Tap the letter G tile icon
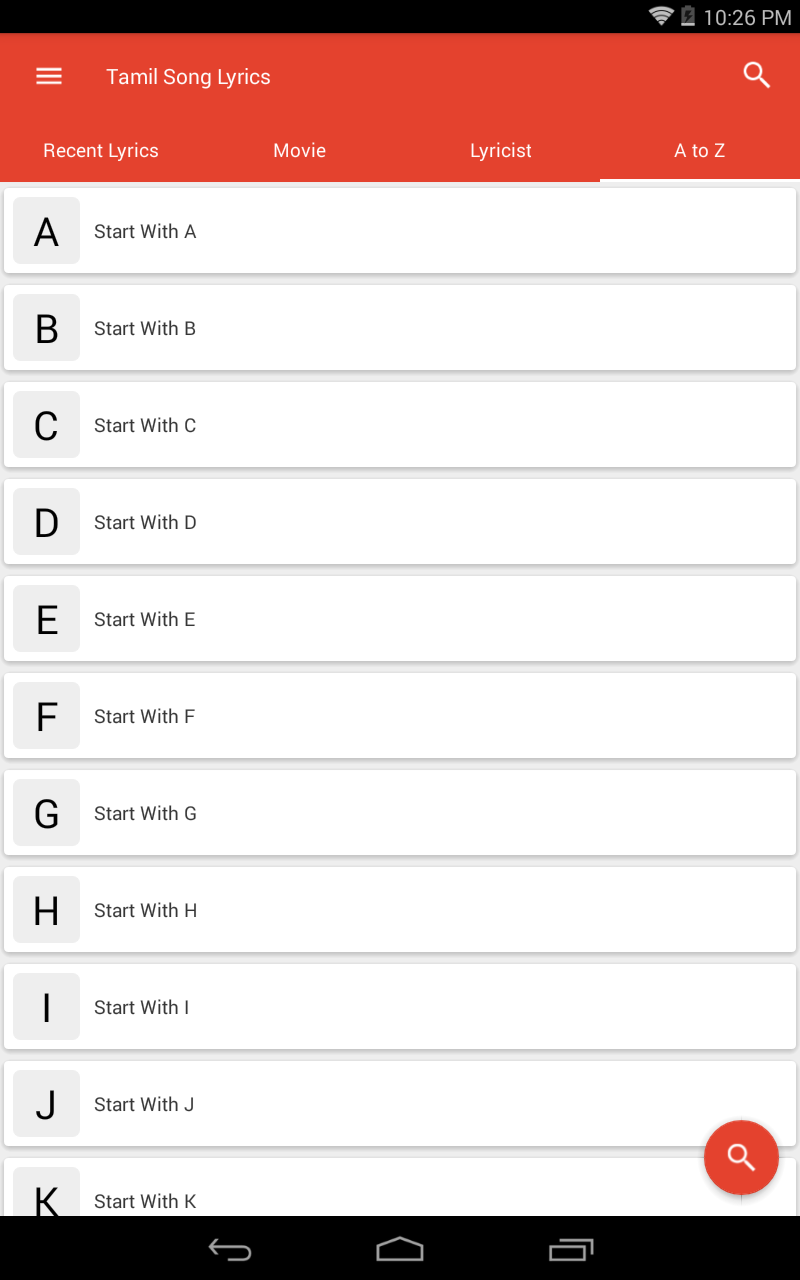Screen dimensions: 800x1280 coord(46,814)
